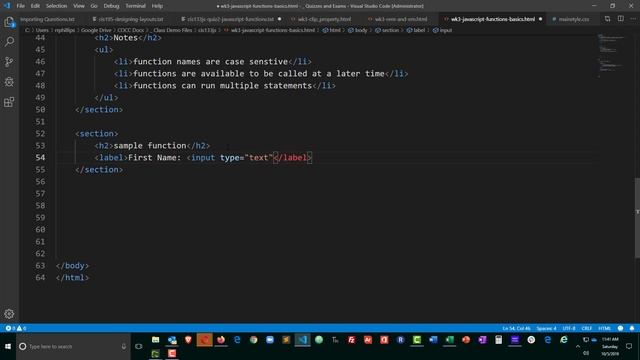
Task: Switch to cis195-designing-layouts.txt tab
Action: (x=128, y=19)
